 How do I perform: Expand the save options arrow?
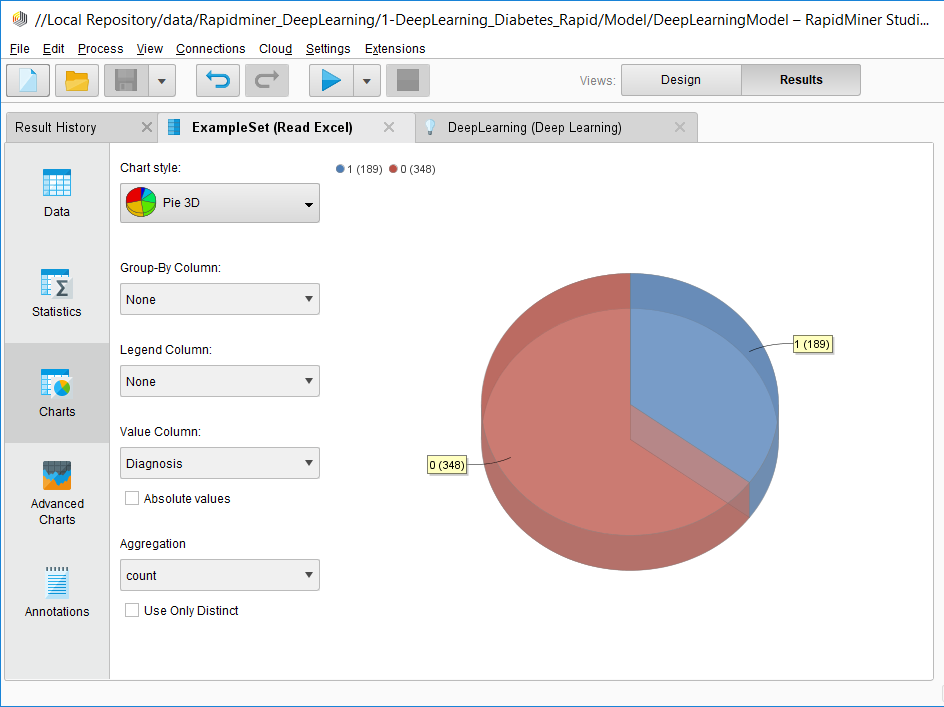coord(162,80)
